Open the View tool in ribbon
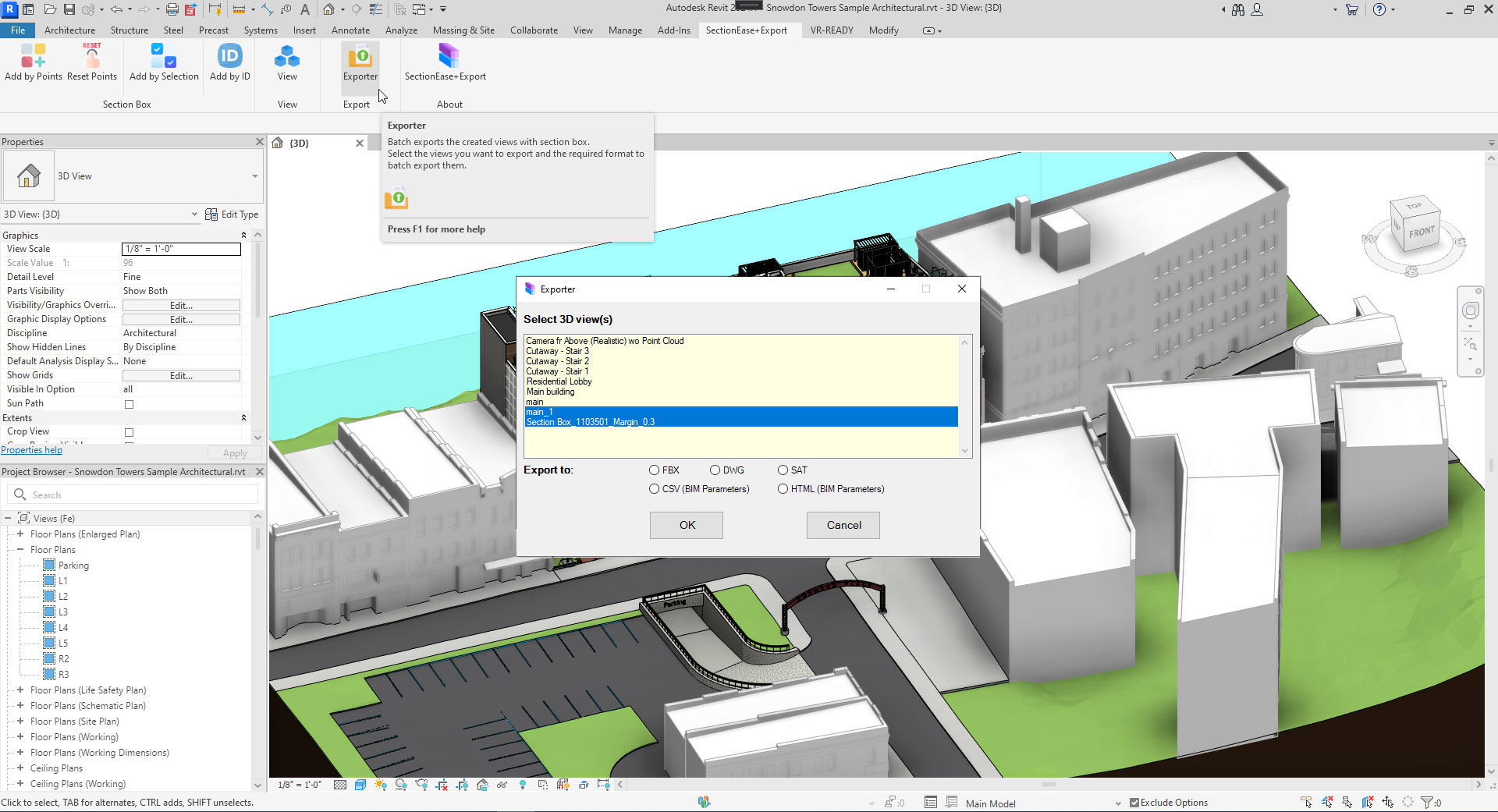1498x812 pixels. pyautogui.click(x=287, y=56)
